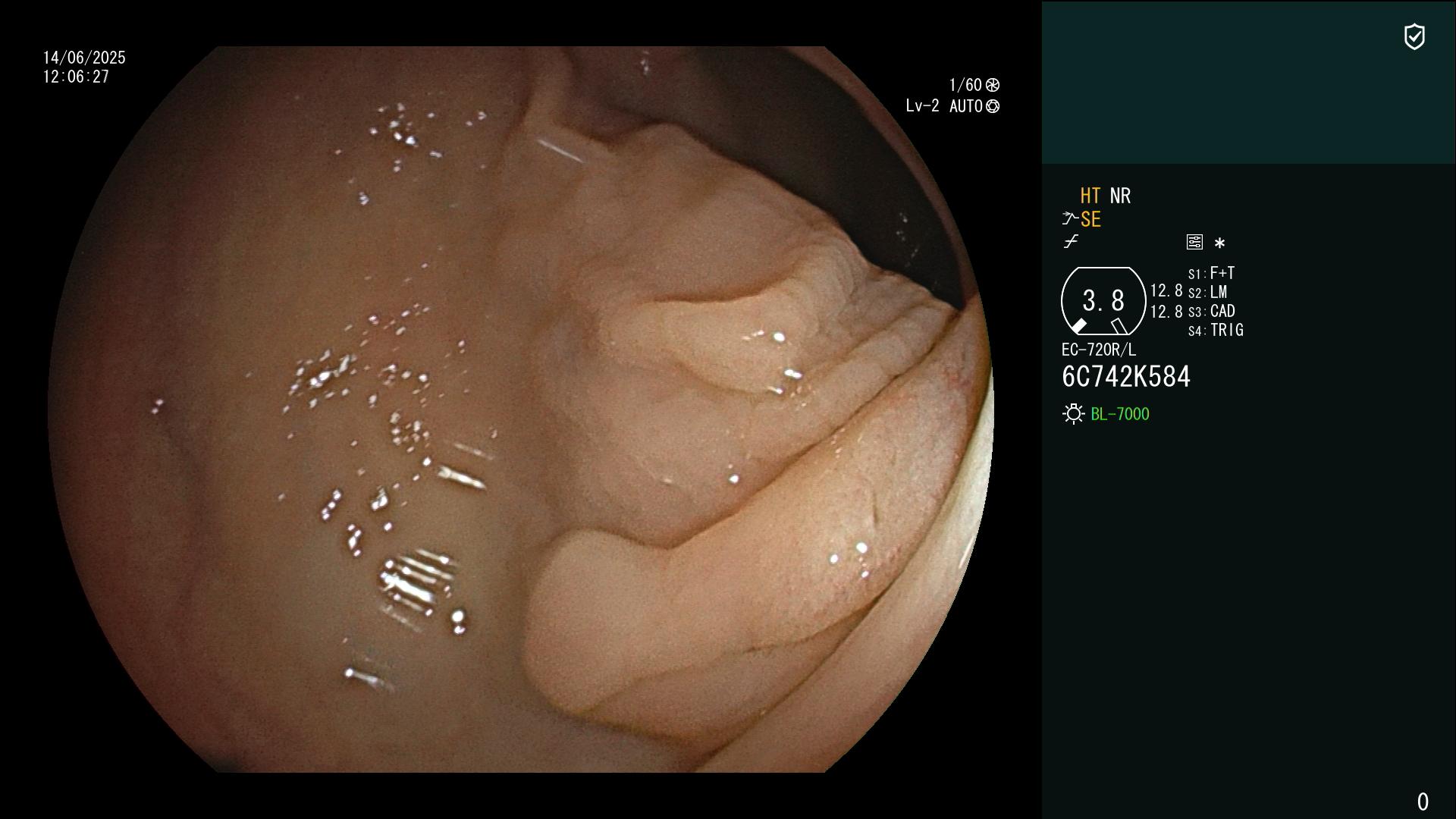The image size is (1456, 819).
Task: Click the BL-7000 light source label
Action: coord(1120,414)
